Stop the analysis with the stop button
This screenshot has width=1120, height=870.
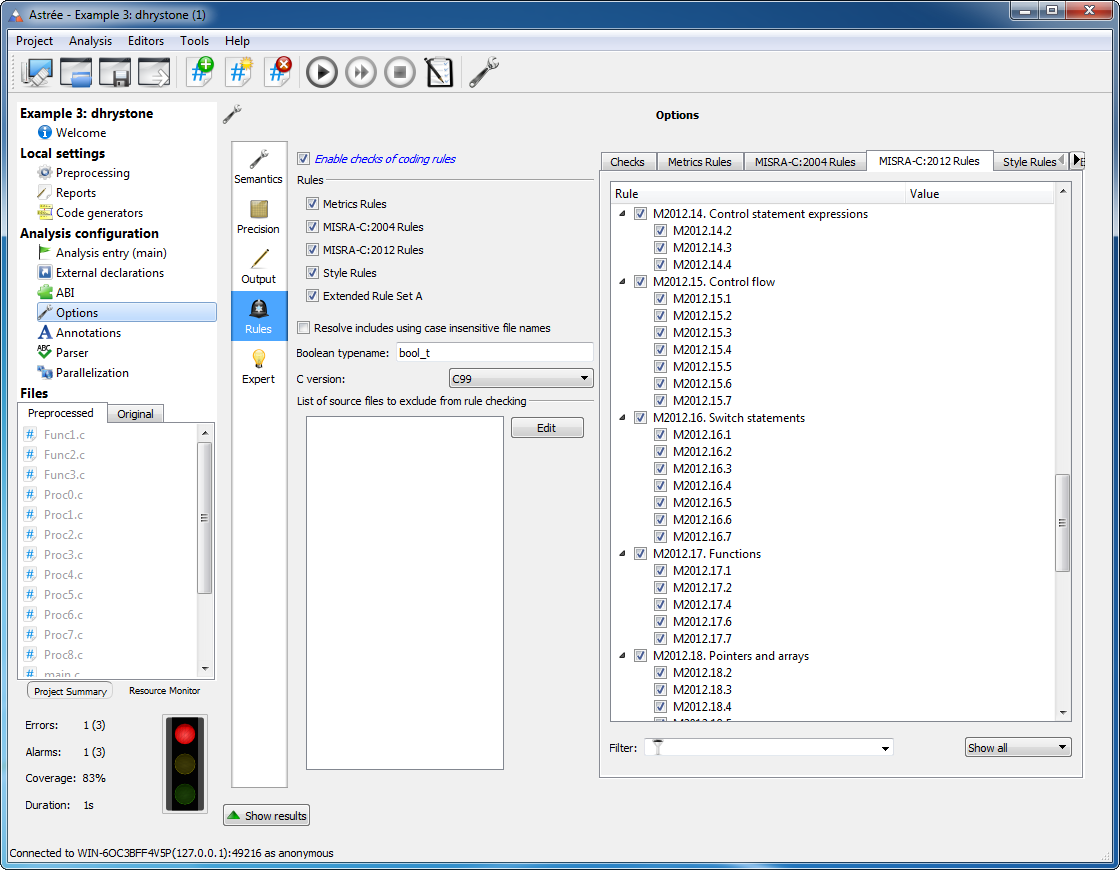(x=400, y=72)
